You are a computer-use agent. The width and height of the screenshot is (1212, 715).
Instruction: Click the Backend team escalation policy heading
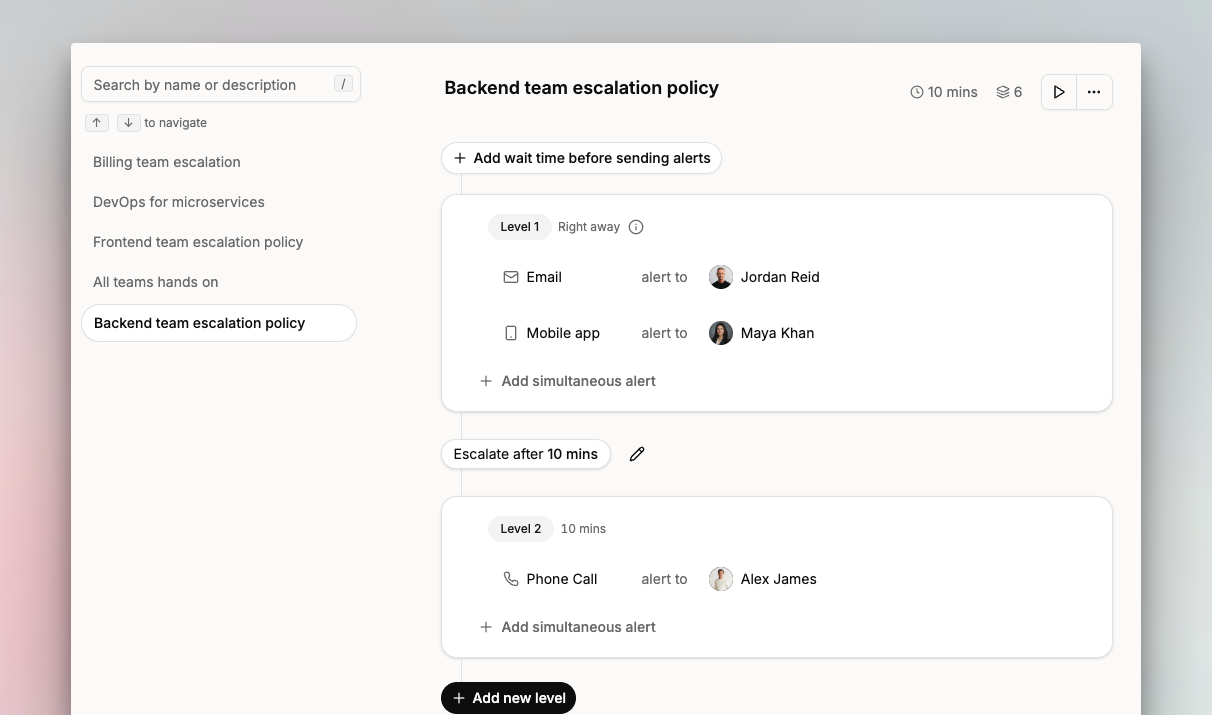[x=582, y=88]
